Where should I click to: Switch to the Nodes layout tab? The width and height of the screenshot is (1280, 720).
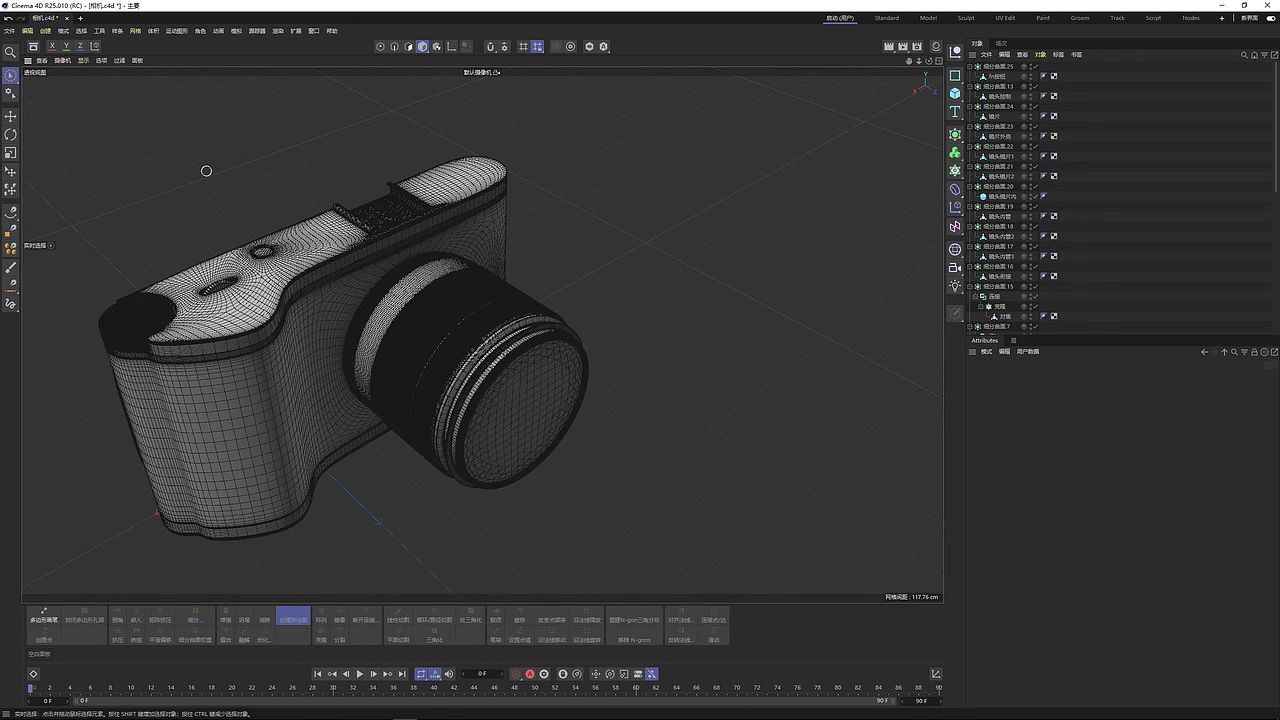click(1190, 18)
